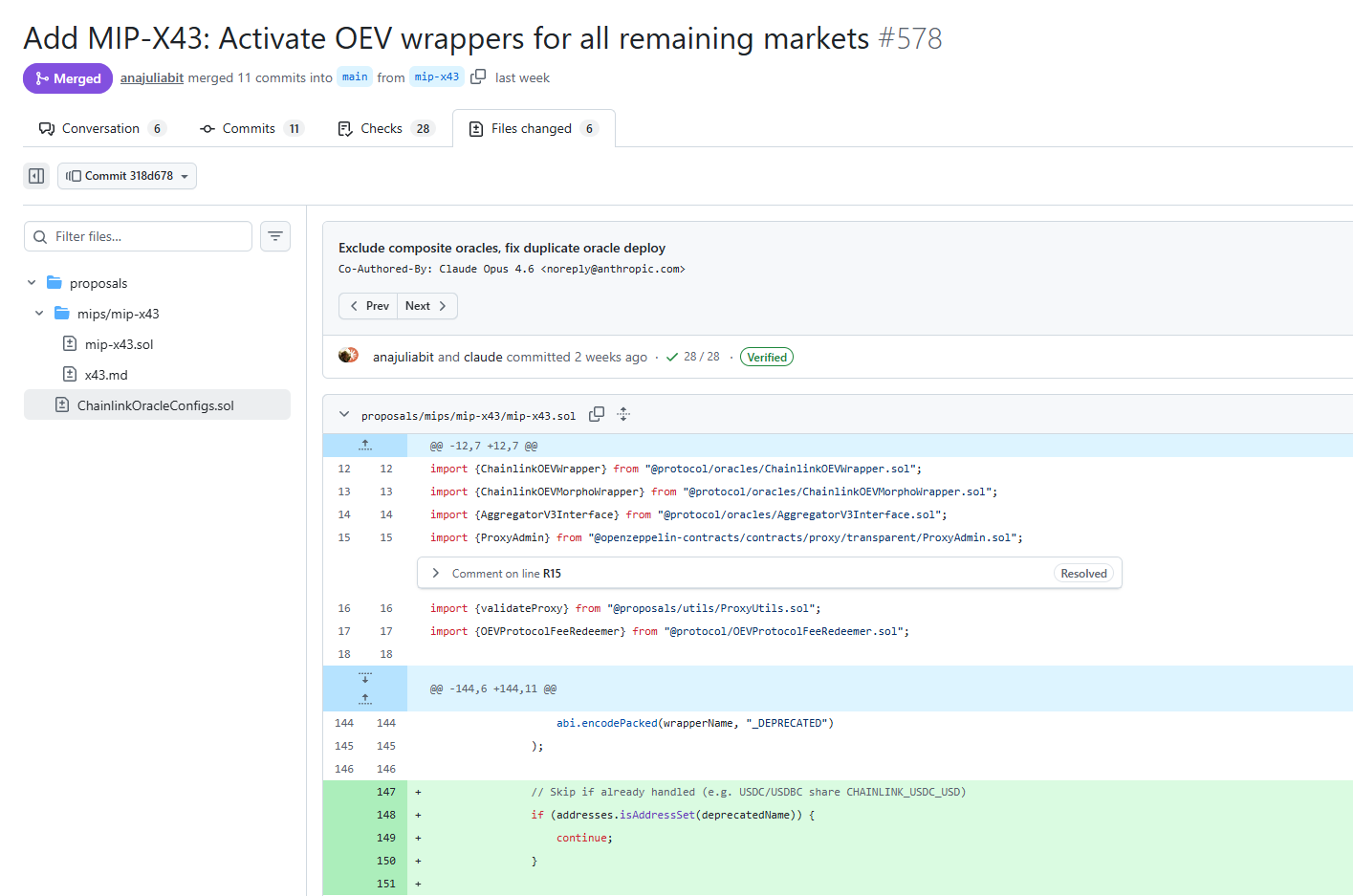This screenshot has height=896, width=1353.
Task: Collapse the proposals folder
Action: [32, 283]
